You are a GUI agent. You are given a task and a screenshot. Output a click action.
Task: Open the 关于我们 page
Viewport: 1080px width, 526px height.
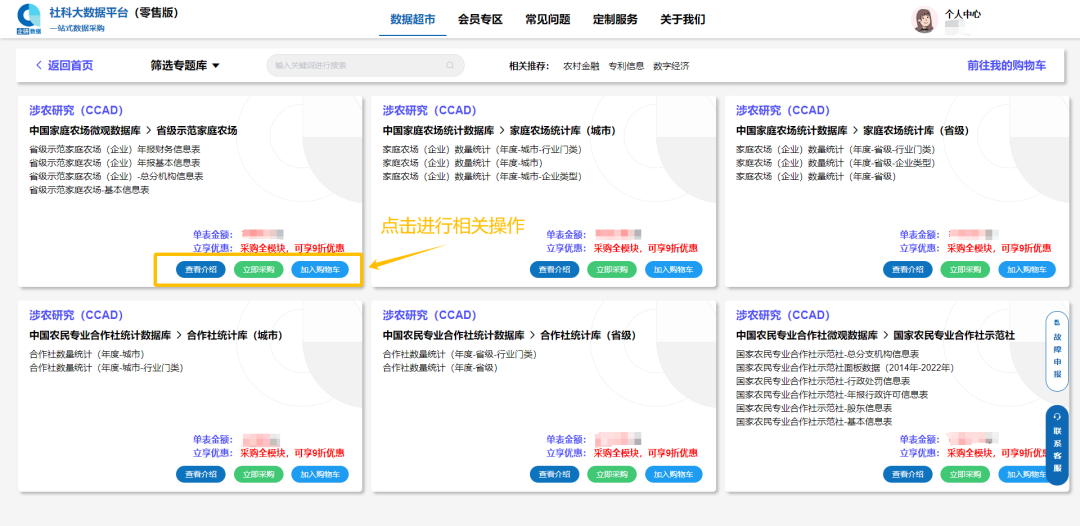(682, 19)
